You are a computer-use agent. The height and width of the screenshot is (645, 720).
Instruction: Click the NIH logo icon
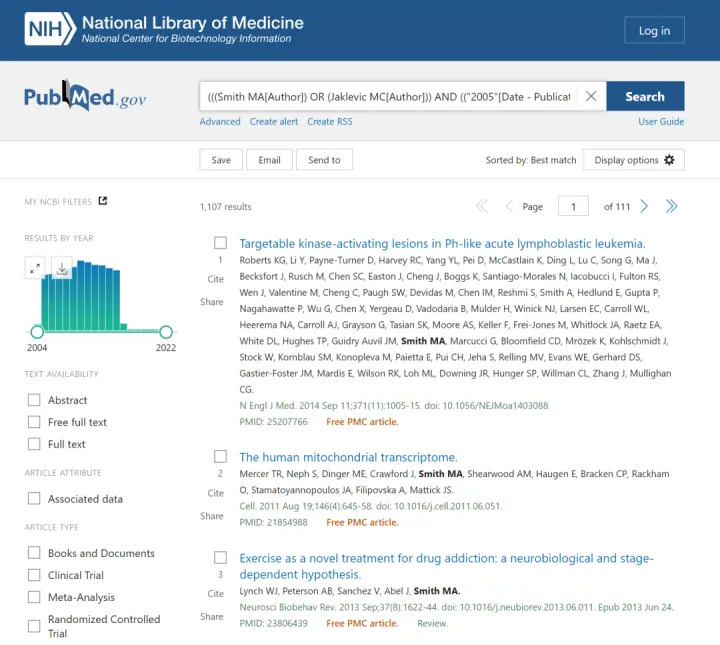point(50,29)
